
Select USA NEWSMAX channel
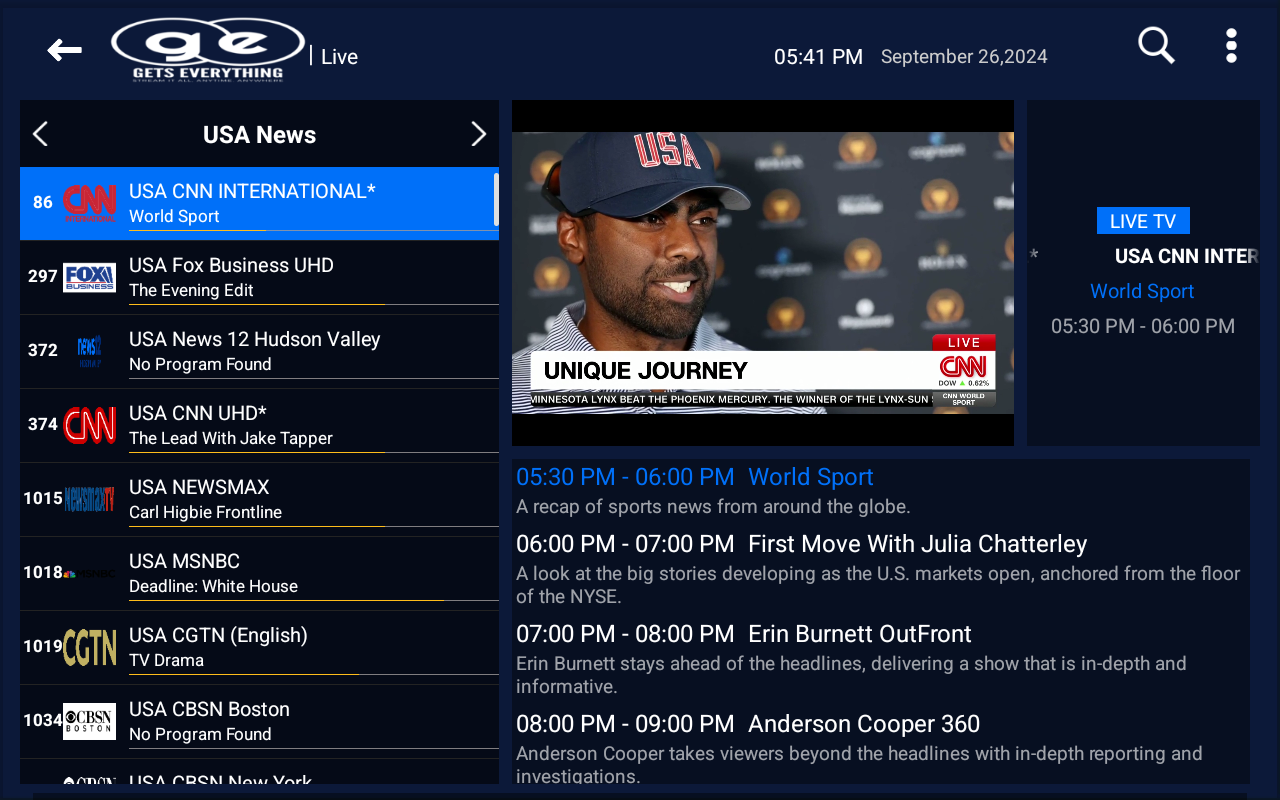259,500
